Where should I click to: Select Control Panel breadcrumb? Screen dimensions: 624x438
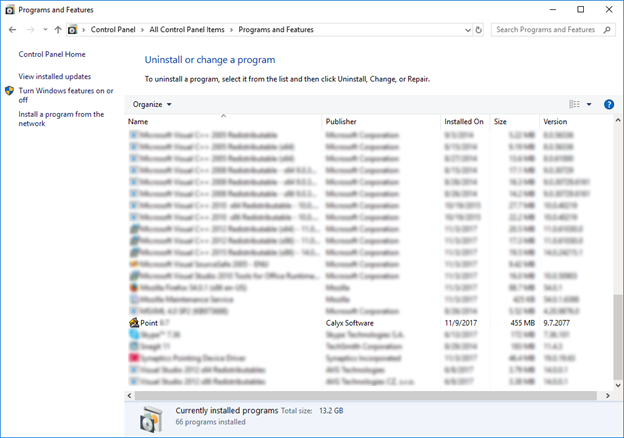113,30
